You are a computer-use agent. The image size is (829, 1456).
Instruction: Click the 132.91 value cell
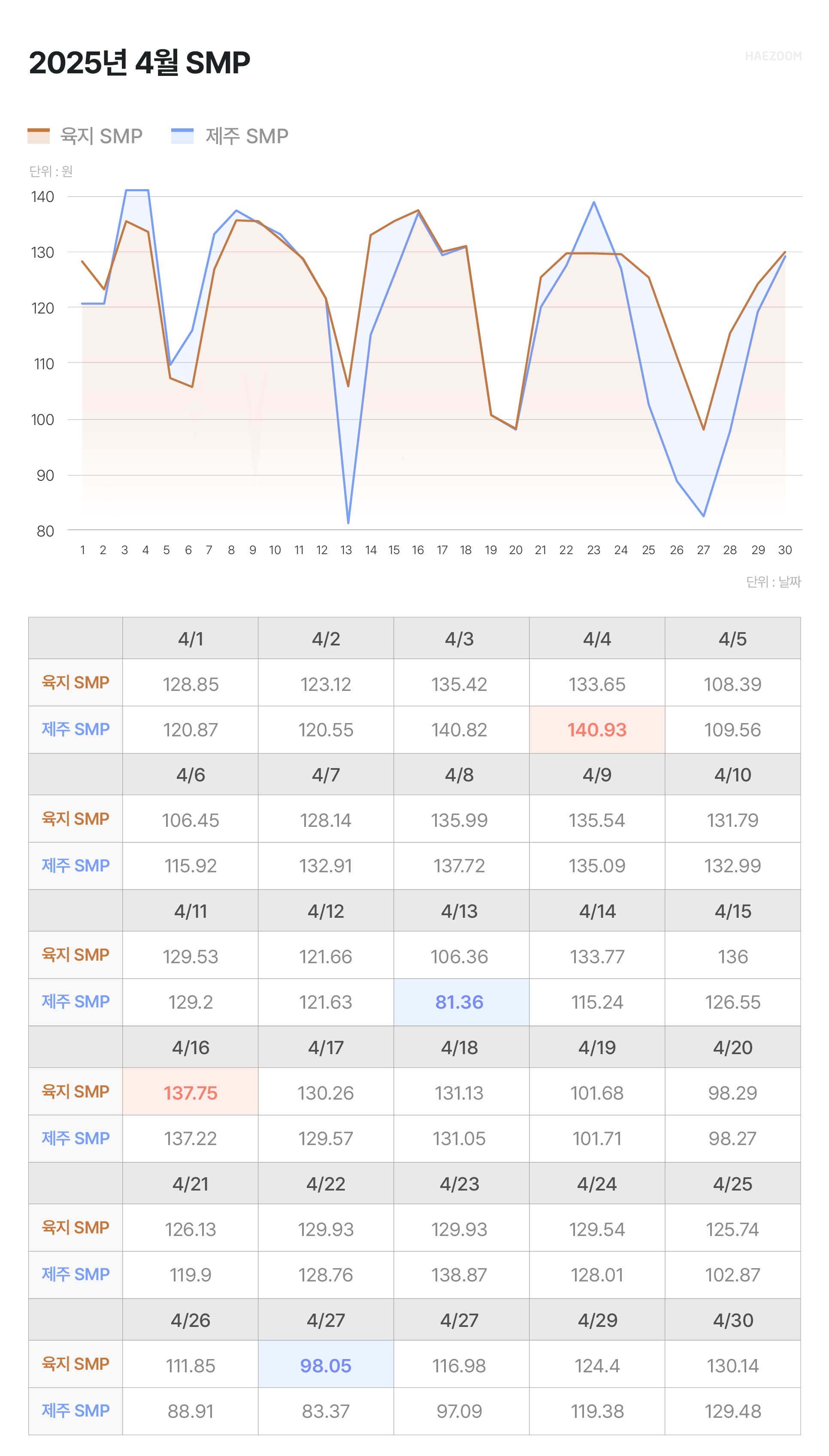(x=326, y=866)
